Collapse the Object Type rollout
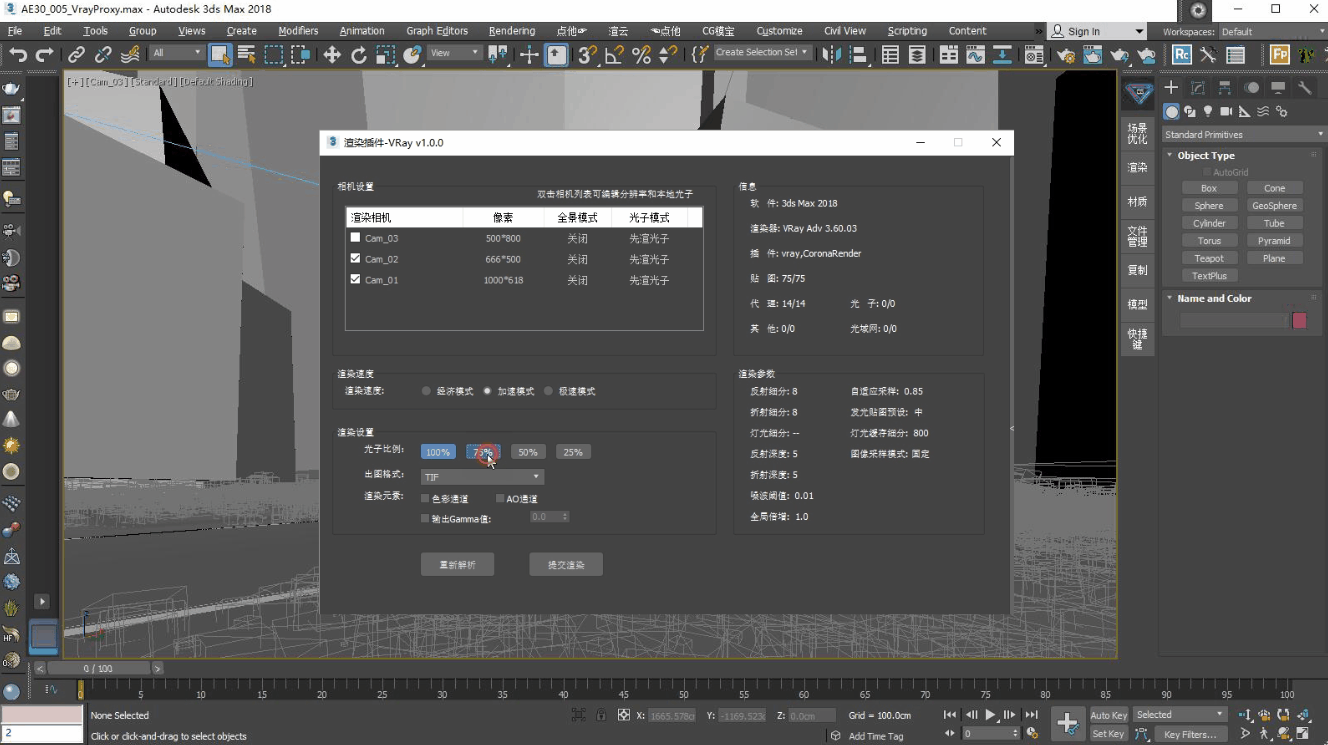Viewport: 1328px width, 745px height. point(1205,156)
